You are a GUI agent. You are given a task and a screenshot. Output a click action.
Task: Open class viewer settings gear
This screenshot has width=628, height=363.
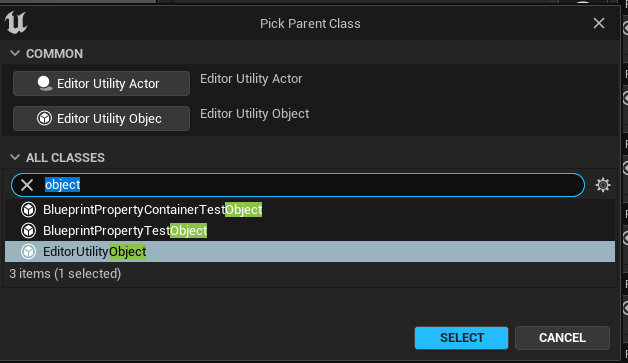click(x=603, y=185)
